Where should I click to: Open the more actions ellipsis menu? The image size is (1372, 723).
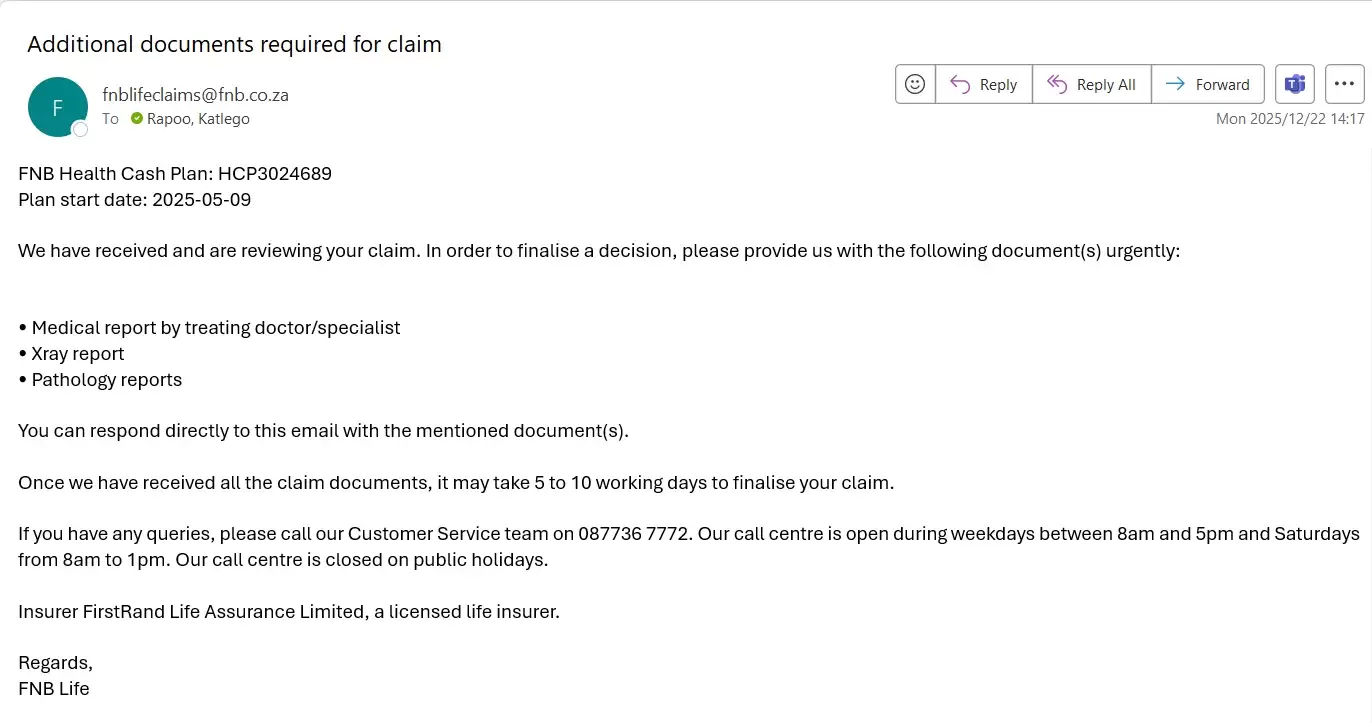pos(1344,85)
